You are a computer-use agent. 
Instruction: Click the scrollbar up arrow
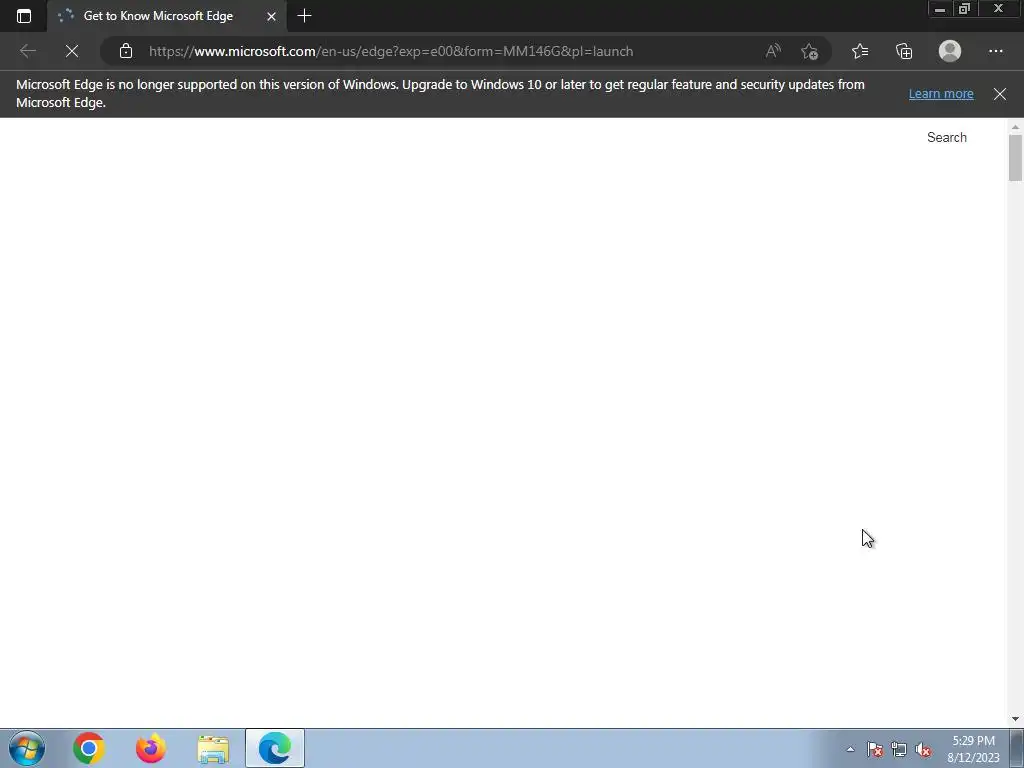[x=1015, y=126]
